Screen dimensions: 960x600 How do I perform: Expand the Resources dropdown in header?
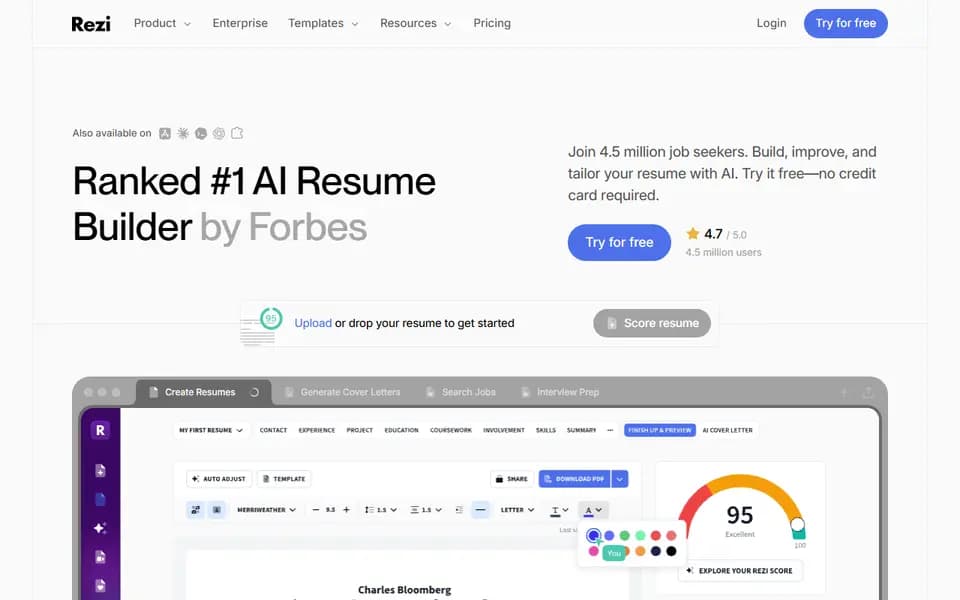tap(416, 23)
